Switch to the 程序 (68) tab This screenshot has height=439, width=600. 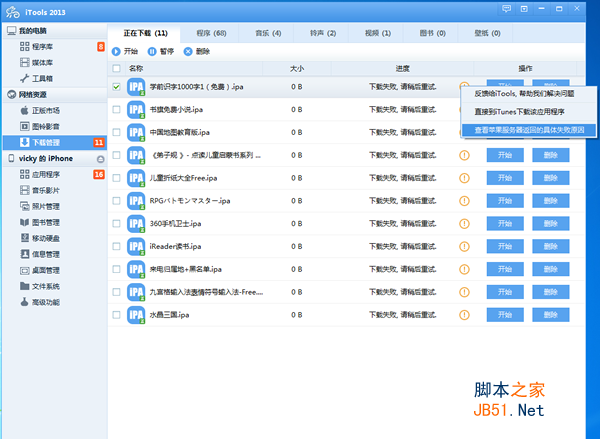211,33
